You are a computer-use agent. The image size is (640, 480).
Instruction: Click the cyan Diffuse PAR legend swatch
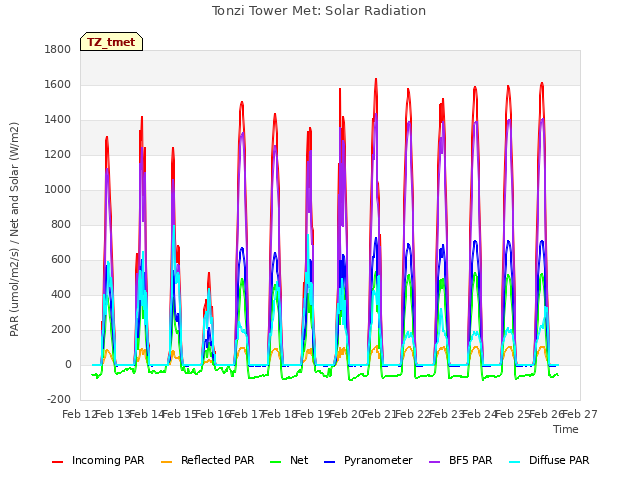pos(515,462)
